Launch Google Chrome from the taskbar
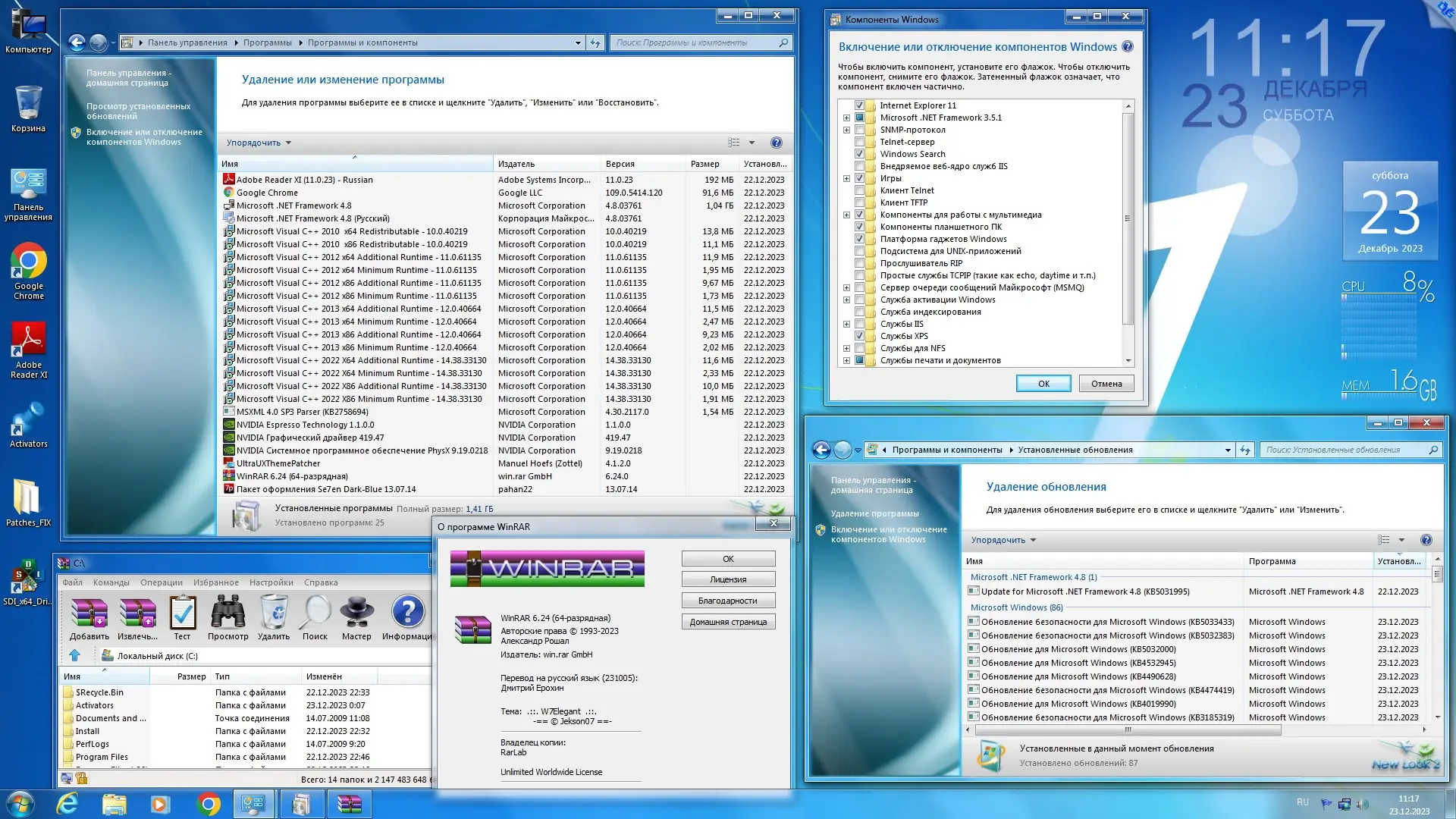 pos(208,803)
